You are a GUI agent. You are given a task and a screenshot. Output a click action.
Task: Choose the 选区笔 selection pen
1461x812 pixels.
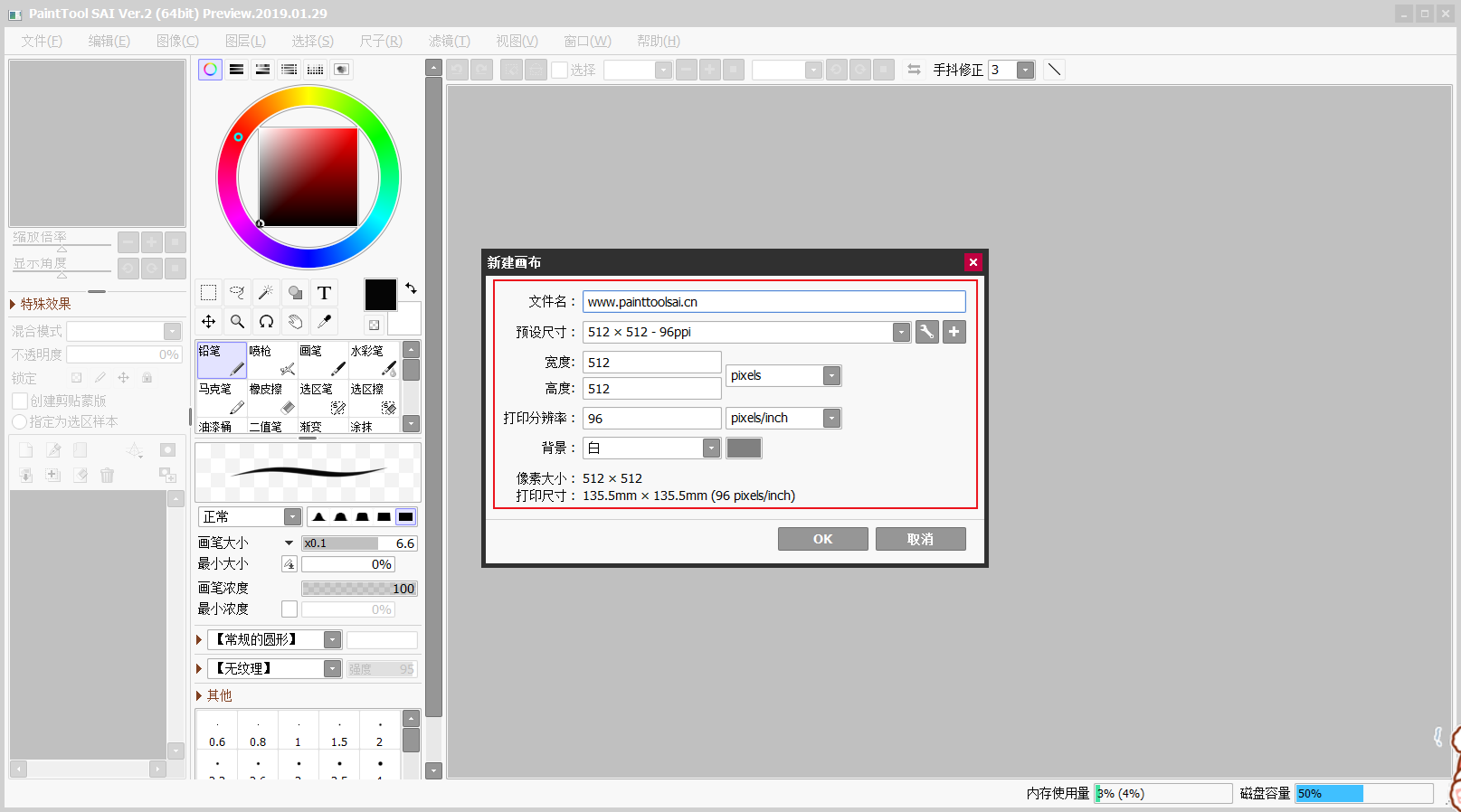323,398
